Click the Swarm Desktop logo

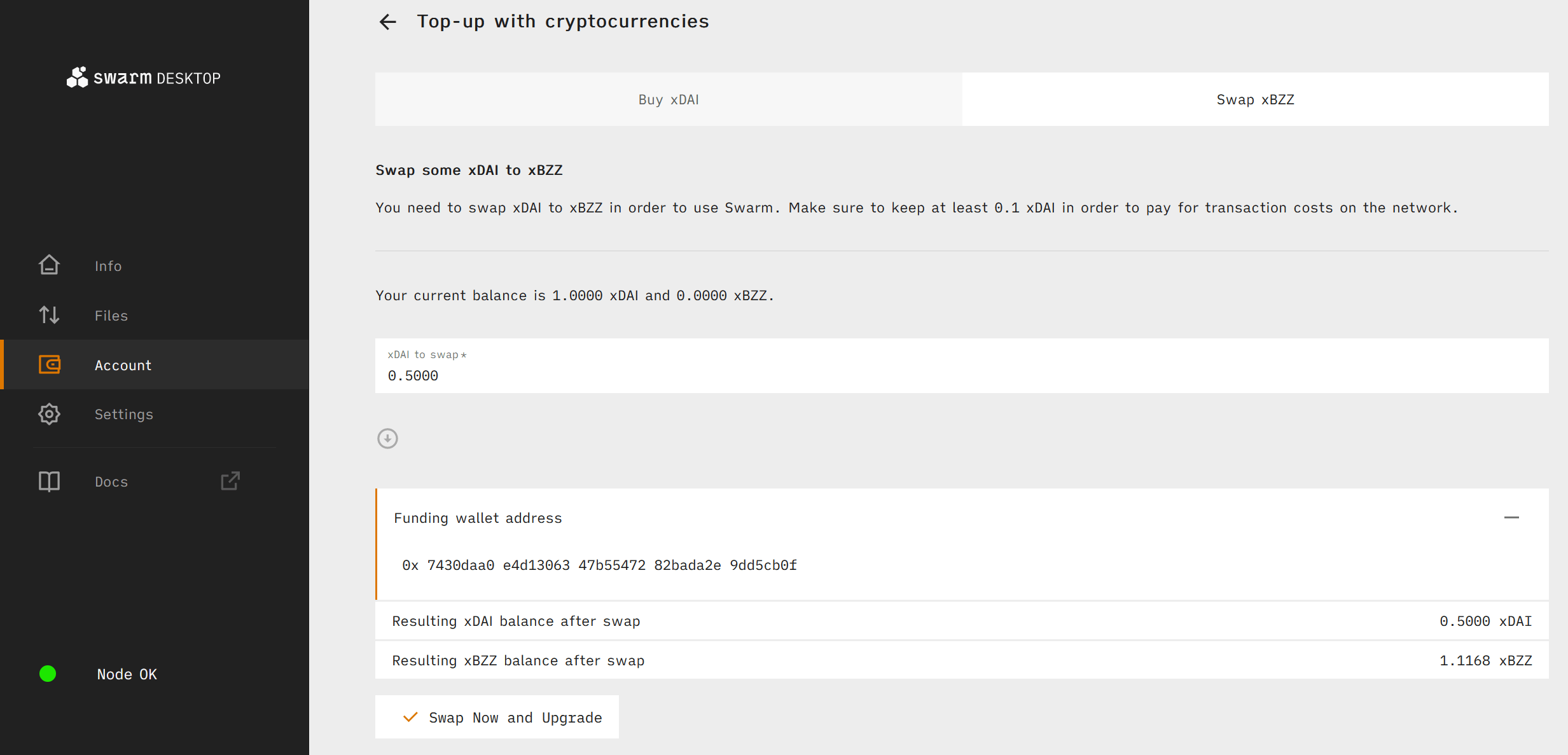click(x=144, y=78)
